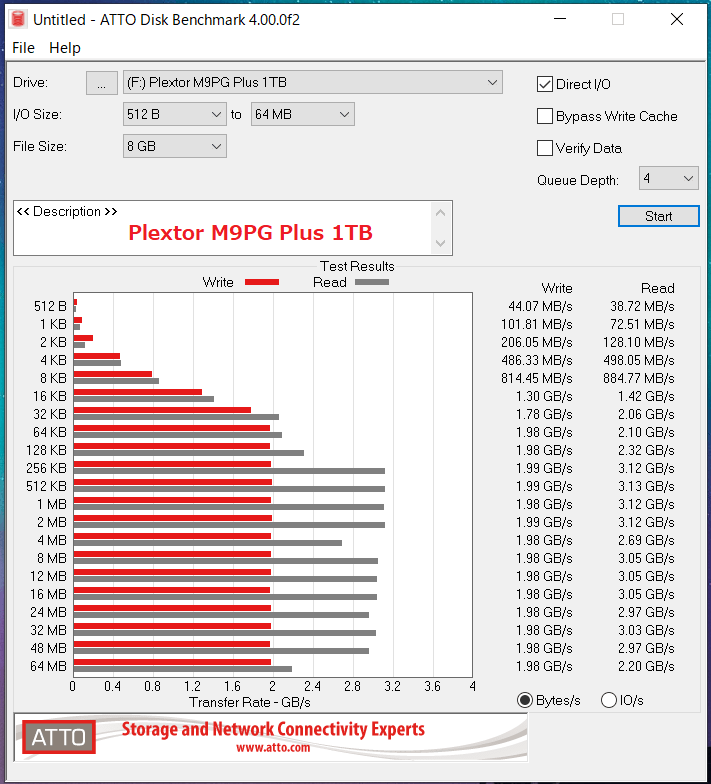Image resolution: width=711 pixels, height=784 pixels.
Task: Minimize the ATTO Disk Benchmark window
Action: pyautogui.click(x=560, y=19)
